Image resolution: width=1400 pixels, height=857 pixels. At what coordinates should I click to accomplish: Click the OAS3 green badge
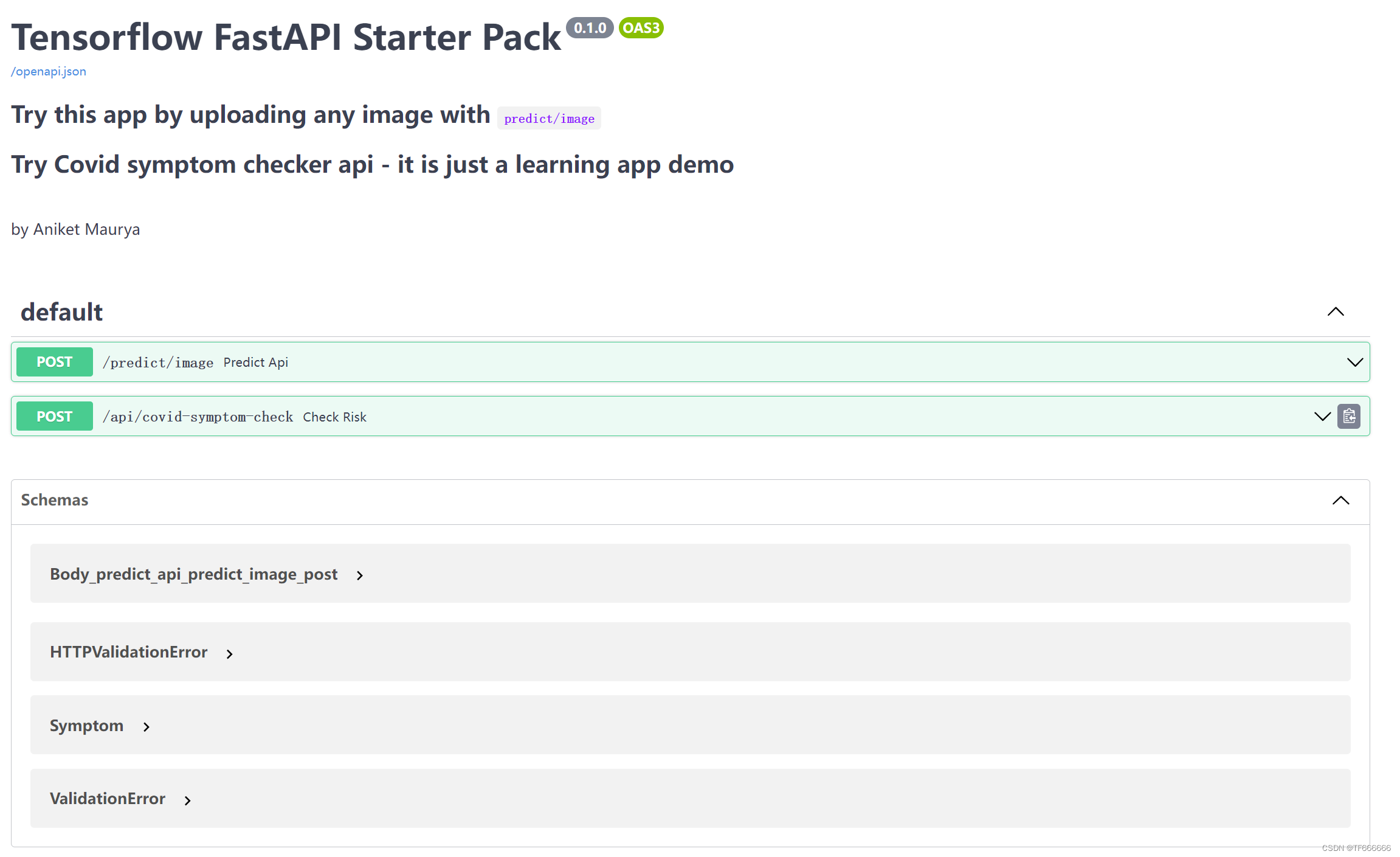pos(641,28)
